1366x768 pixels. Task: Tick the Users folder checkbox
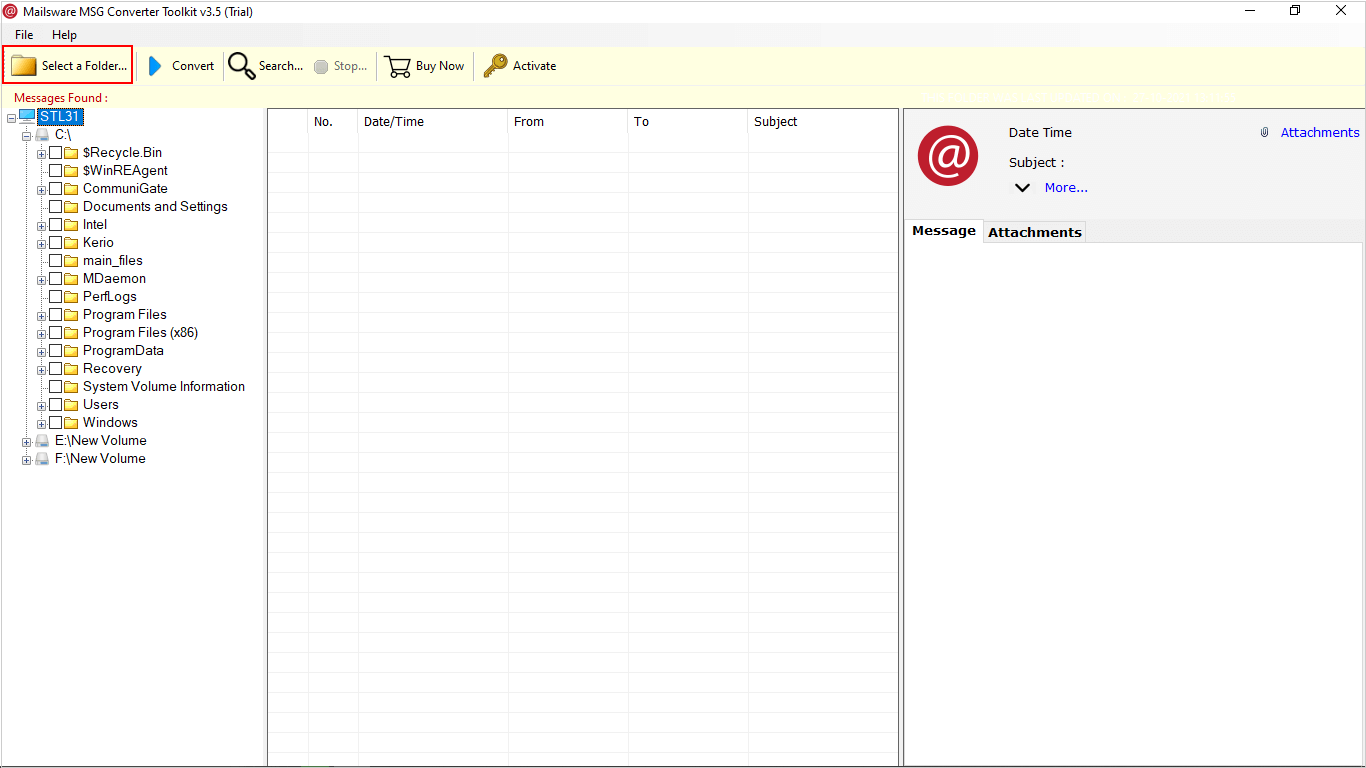click(x=56, y=405)
